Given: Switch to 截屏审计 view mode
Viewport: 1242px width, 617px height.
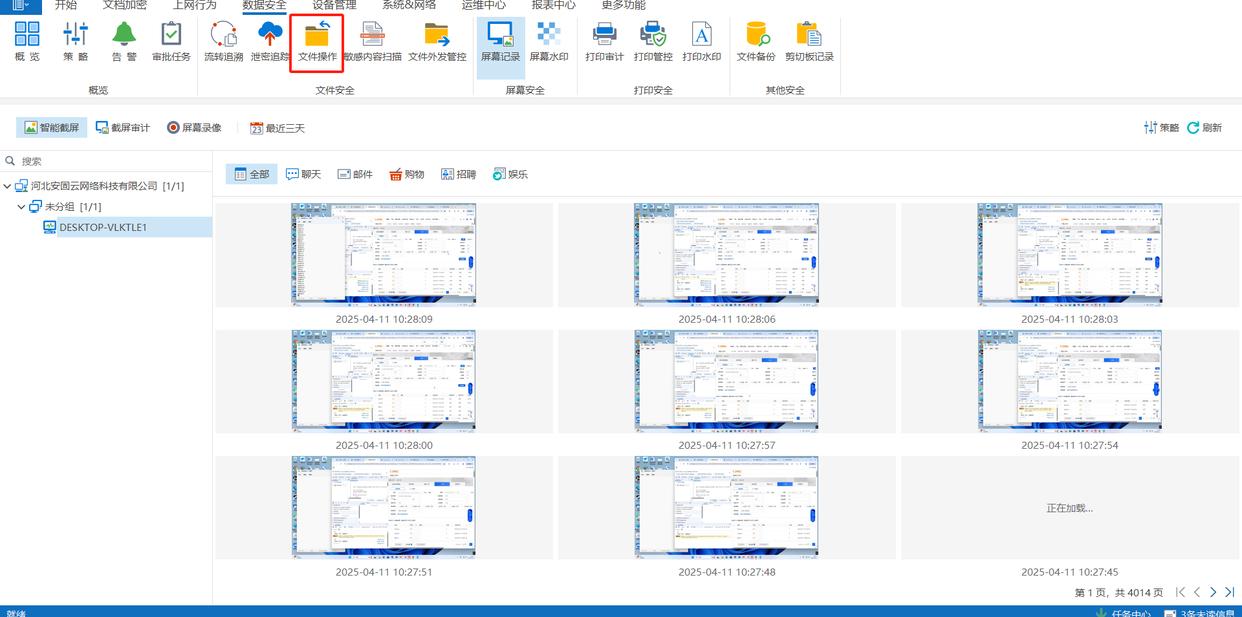Looking at the screenshot, I should pos(123,128).
